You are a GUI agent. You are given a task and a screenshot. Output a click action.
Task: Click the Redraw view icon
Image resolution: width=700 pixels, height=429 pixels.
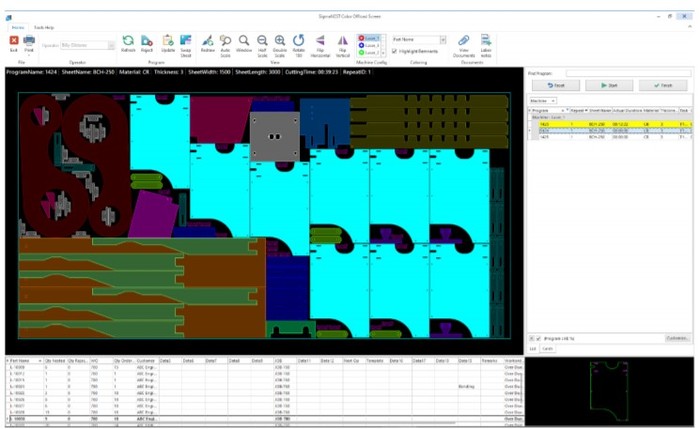[x=208, y=41]
